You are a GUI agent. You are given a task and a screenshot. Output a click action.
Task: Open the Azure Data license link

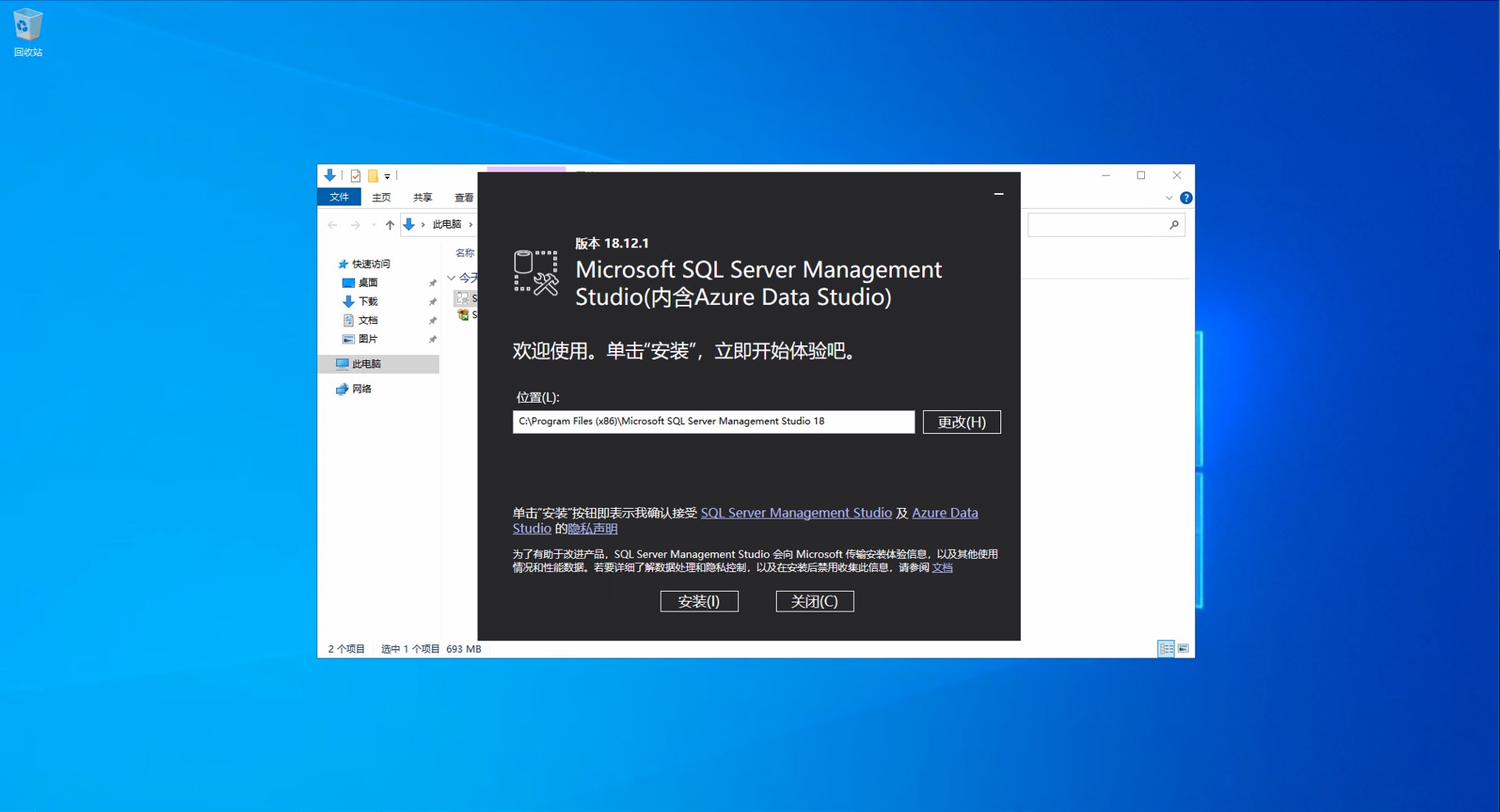tap(944, 513)
